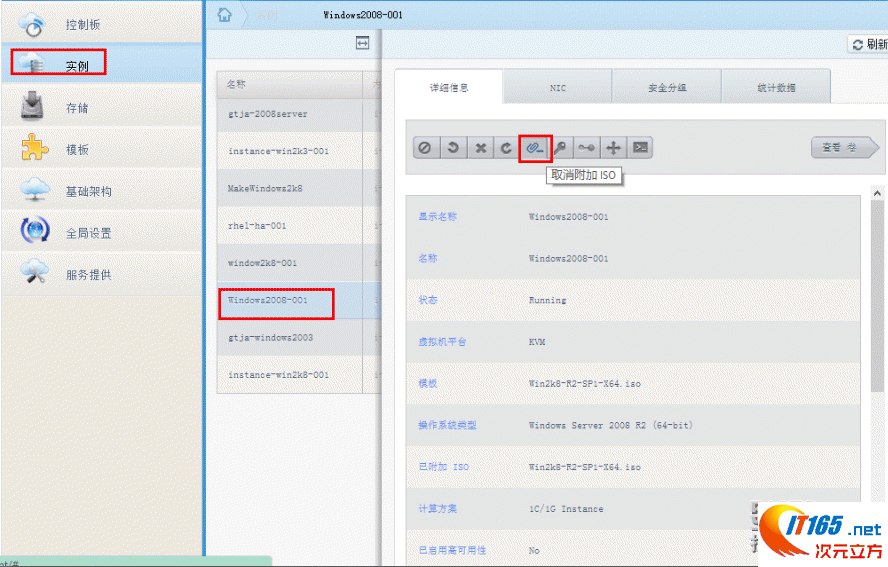Click the migrate instance cross-arrows icon
Viewport: 888px width, 567px height.
[x=613, y=148]
